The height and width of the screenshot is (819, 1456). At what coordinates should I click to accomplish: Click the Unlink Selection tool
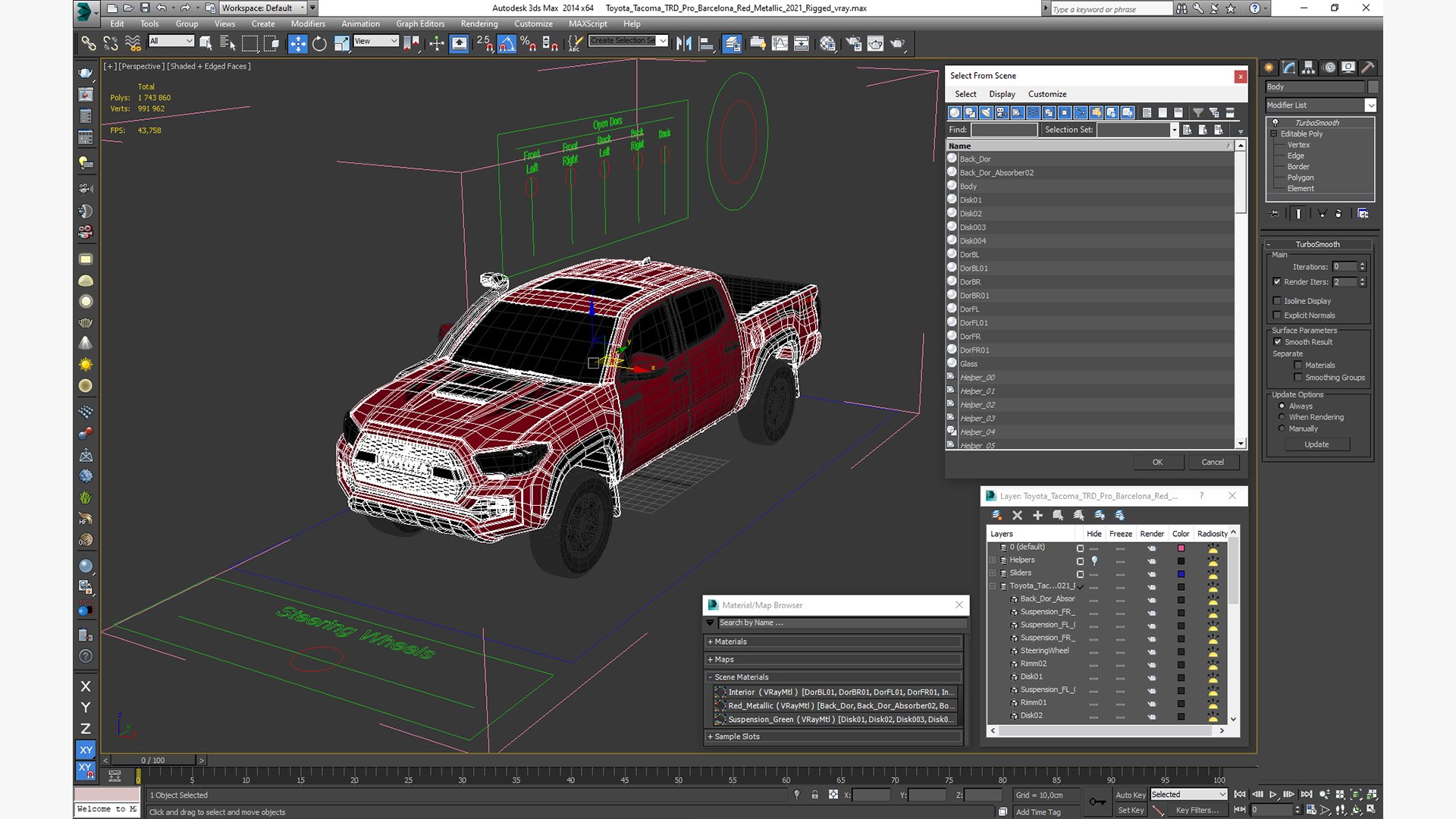tap(111, 43)
